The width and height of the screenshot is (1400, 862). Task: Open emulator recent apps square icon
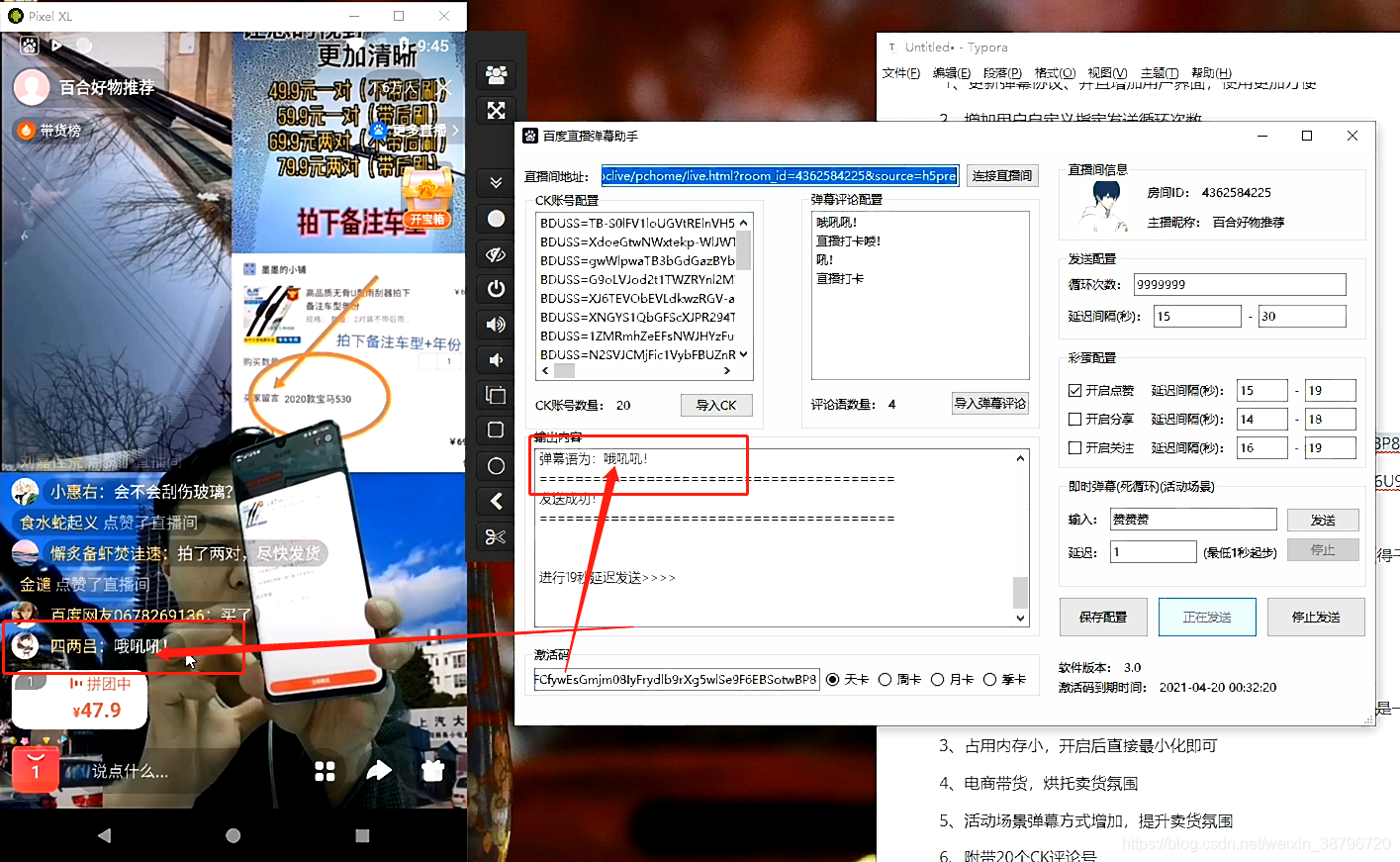497,431
